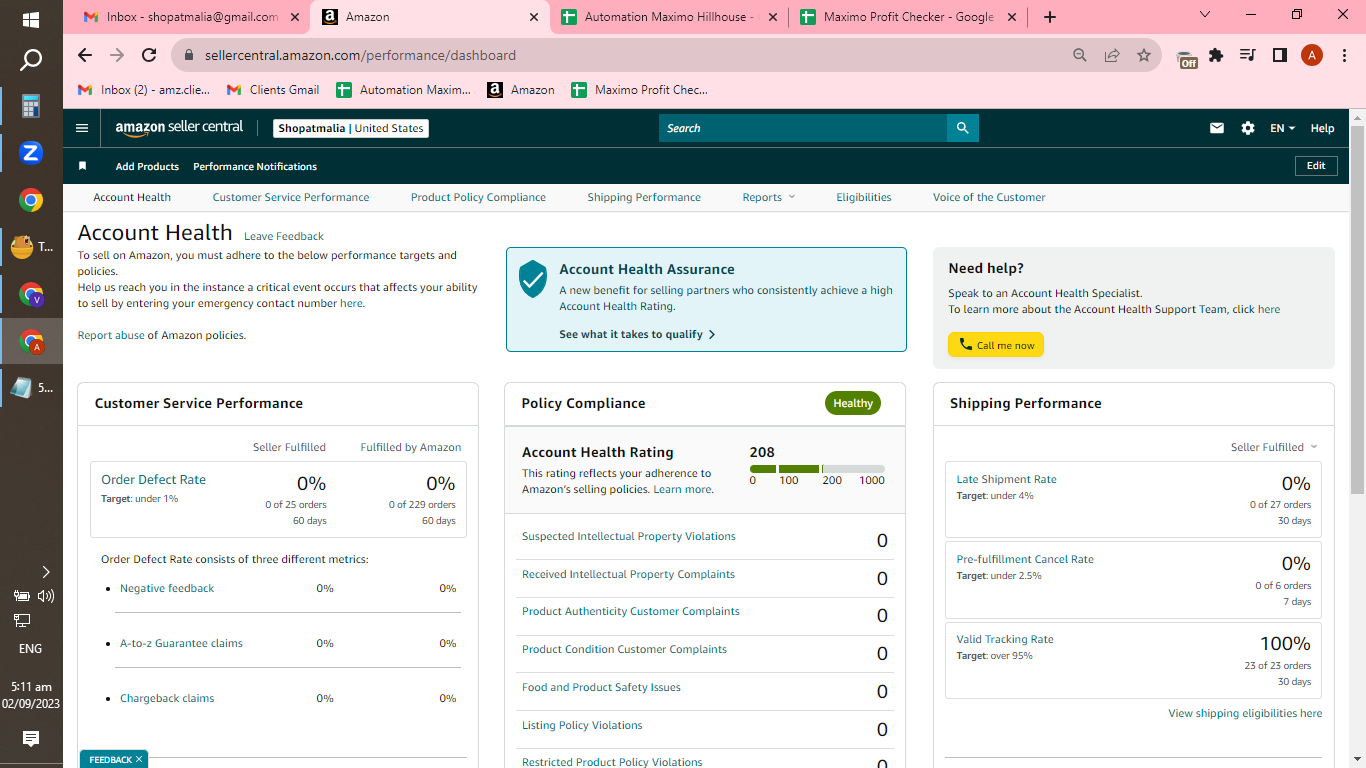The width and height of the screenshot is (1366, 768).
Task: Click the Report abuse link
Action: coord(111,335)
